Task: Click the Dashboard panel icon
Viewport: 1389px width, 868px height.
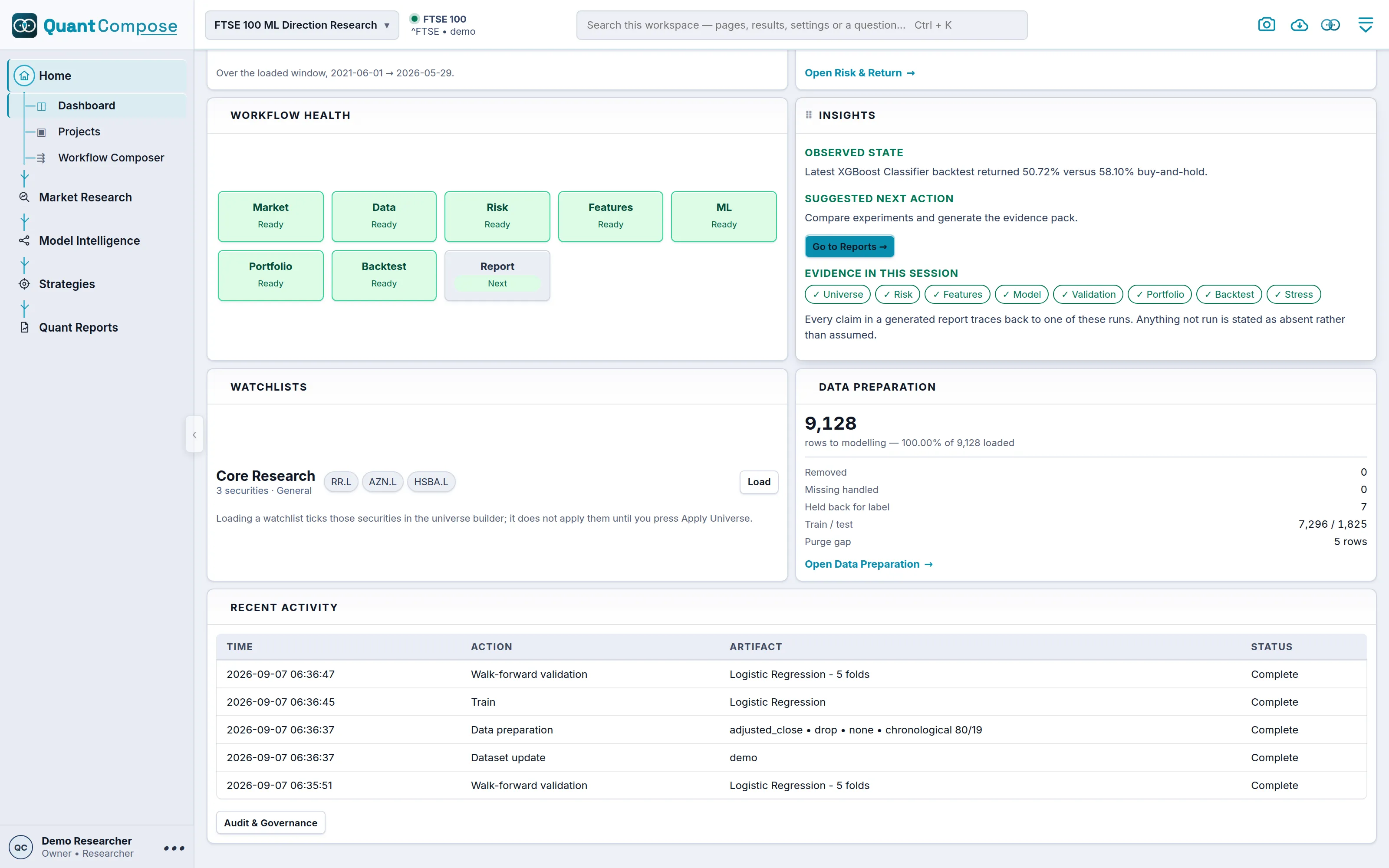Action: tap(41, 106)
